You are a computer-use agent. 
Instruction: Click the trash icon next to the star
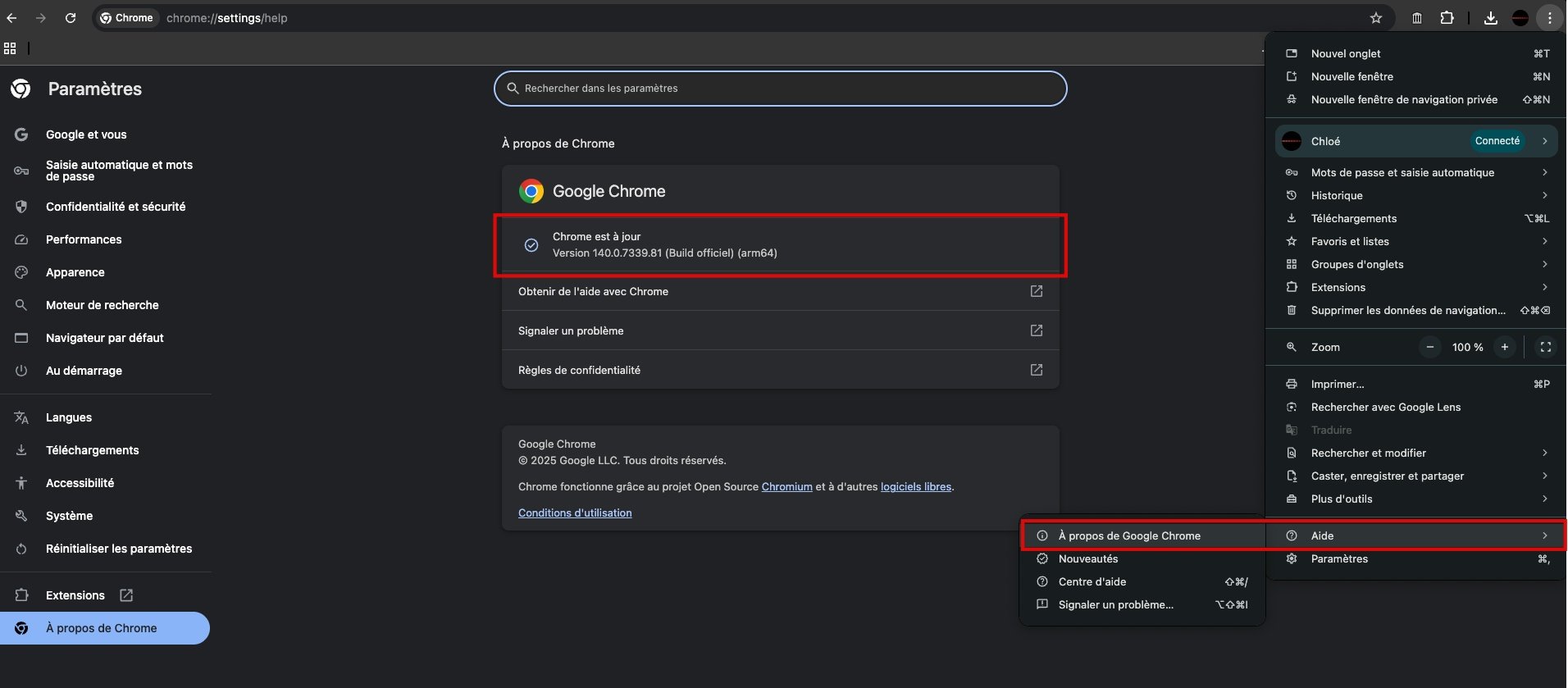coord(1417,18)
